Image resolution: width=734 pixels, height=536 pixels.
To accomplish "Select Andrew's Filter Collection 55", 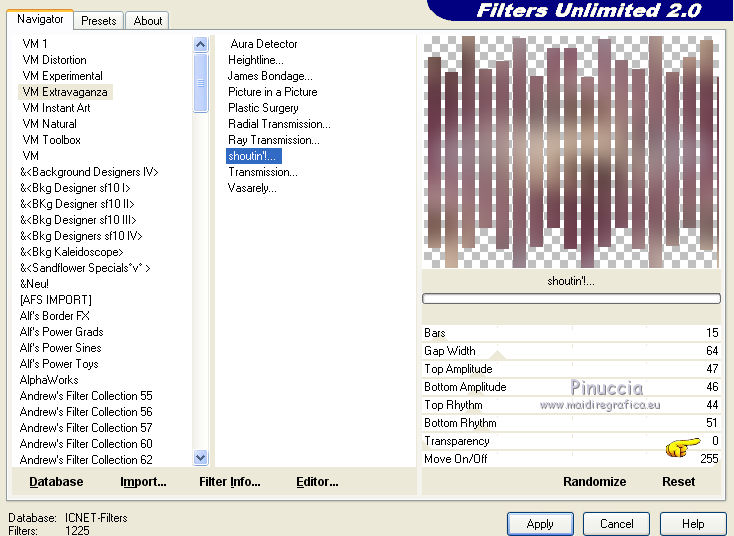I will (x=86, y=396).
